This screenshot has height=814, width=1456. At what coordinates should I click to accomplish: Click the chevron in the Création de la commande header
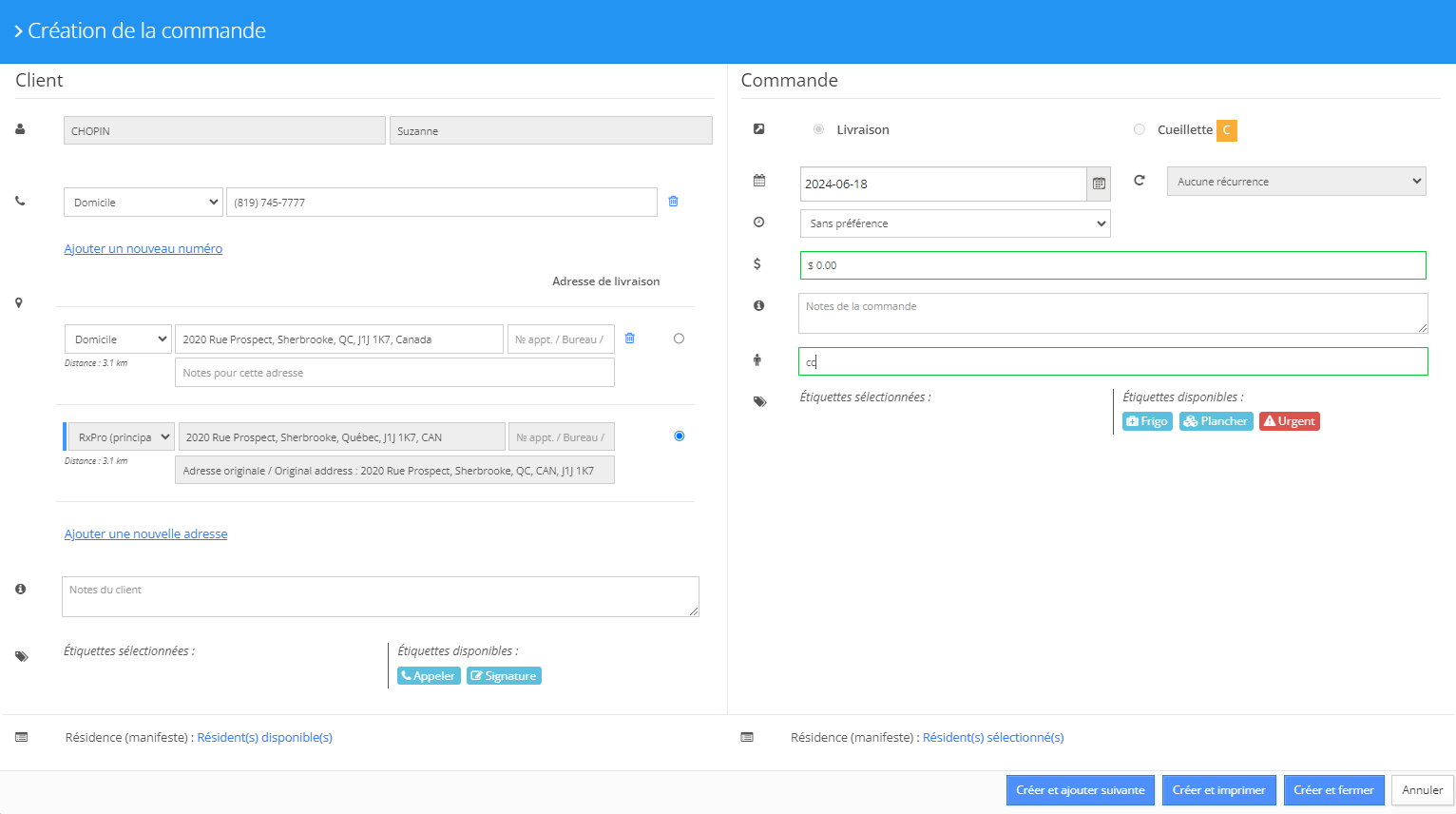(x=18, y=31)
